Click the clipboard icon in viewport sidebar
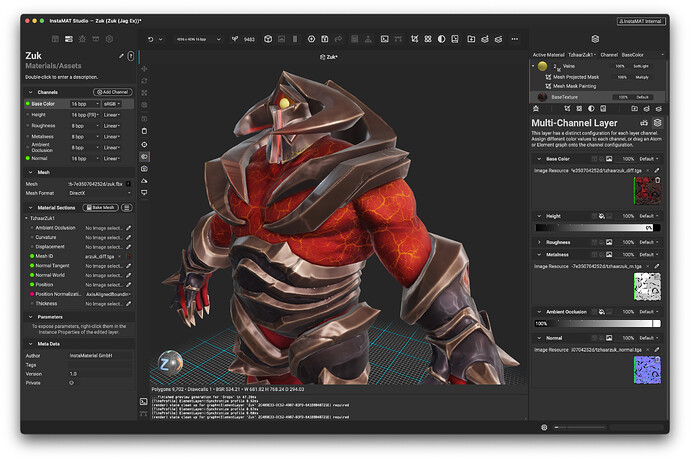The height and width of the screenshot is (461, 690). click(145, 131)
